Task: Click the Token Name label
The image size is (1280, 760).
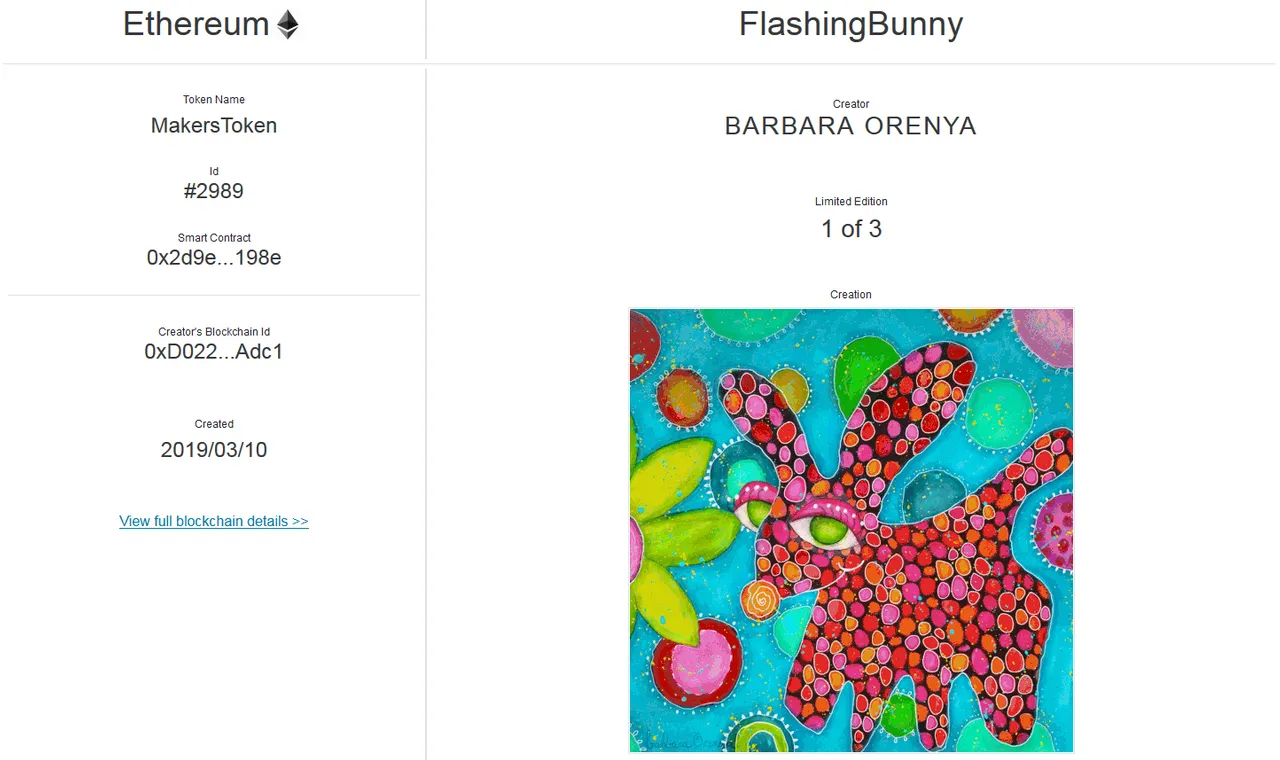Action: pos(214,100)
